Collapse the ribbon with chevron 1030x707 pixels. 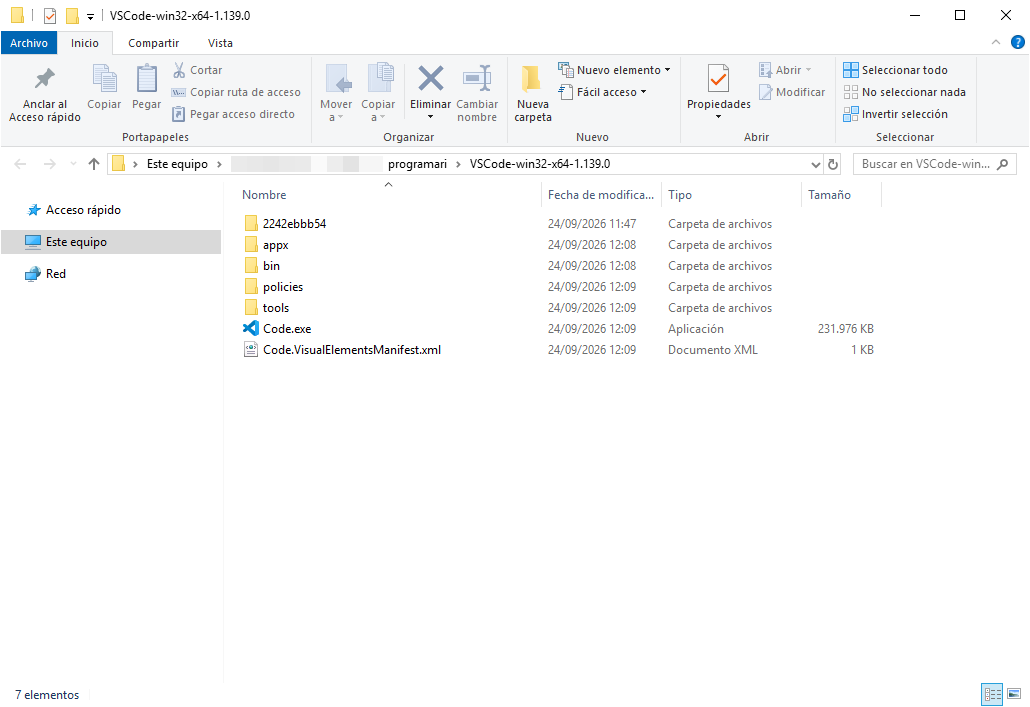(x=996, y=43)
